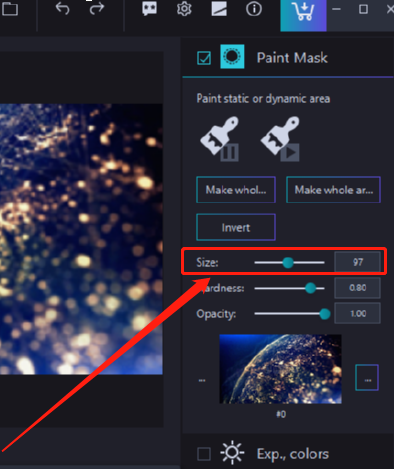Click the Opacity value field showing 1.00
Image resolution: width=394 pixels, height=469 pixels.
coord(357,313)
